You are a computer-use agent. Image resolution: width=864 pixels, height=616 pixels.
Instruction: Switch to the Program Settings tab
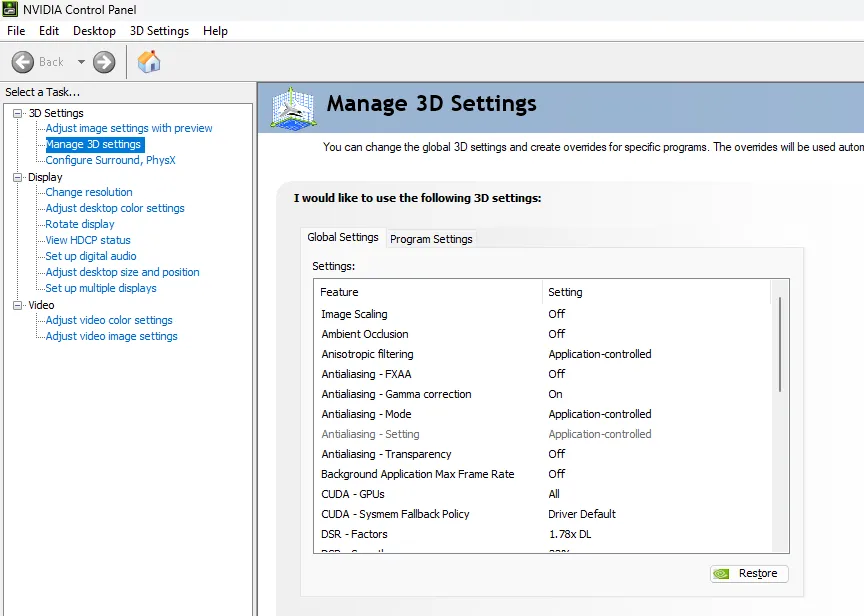[x=431, y=239]
